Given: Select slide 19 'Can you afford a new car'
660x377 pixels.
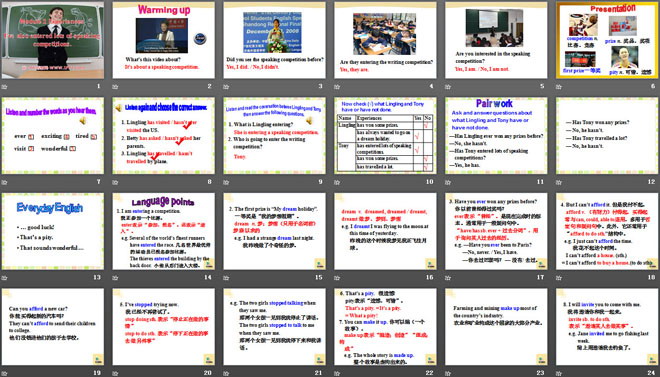Looking at the screenshot, I should point(53,327).
